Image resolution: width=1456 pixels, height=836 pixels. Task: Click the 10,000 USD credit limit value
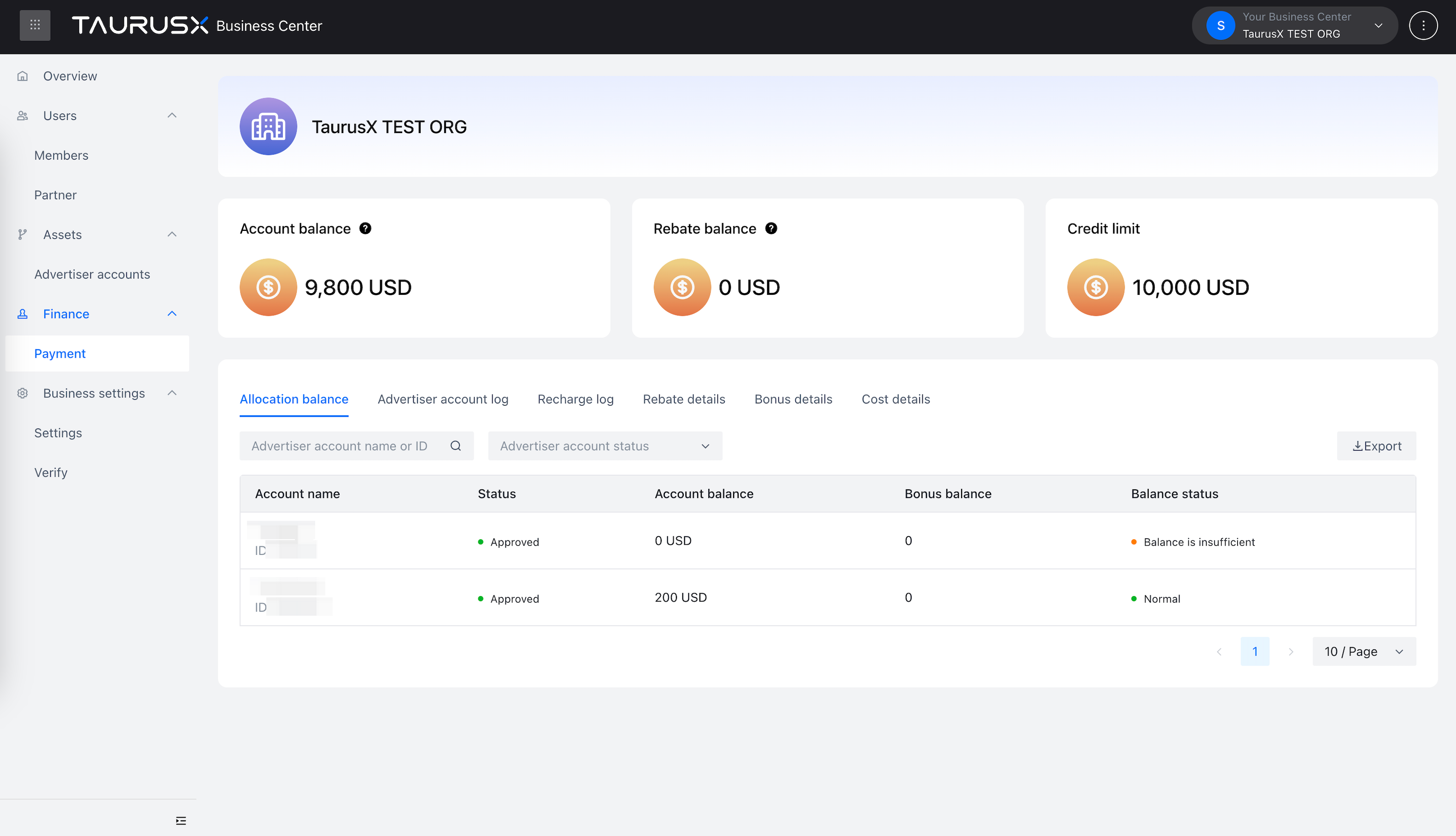(1190, 287)
